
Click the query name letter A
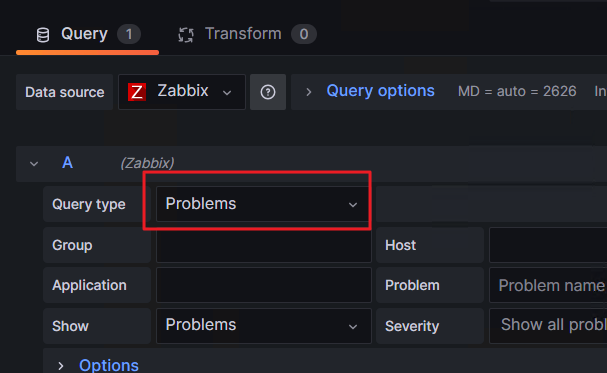coord(67,163)
